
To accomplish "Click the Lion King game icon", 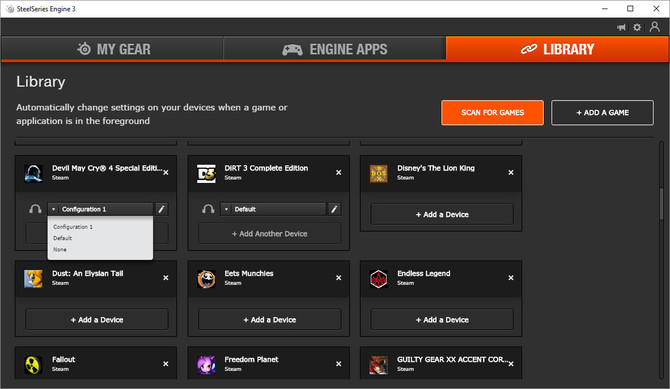I will 379,173.
